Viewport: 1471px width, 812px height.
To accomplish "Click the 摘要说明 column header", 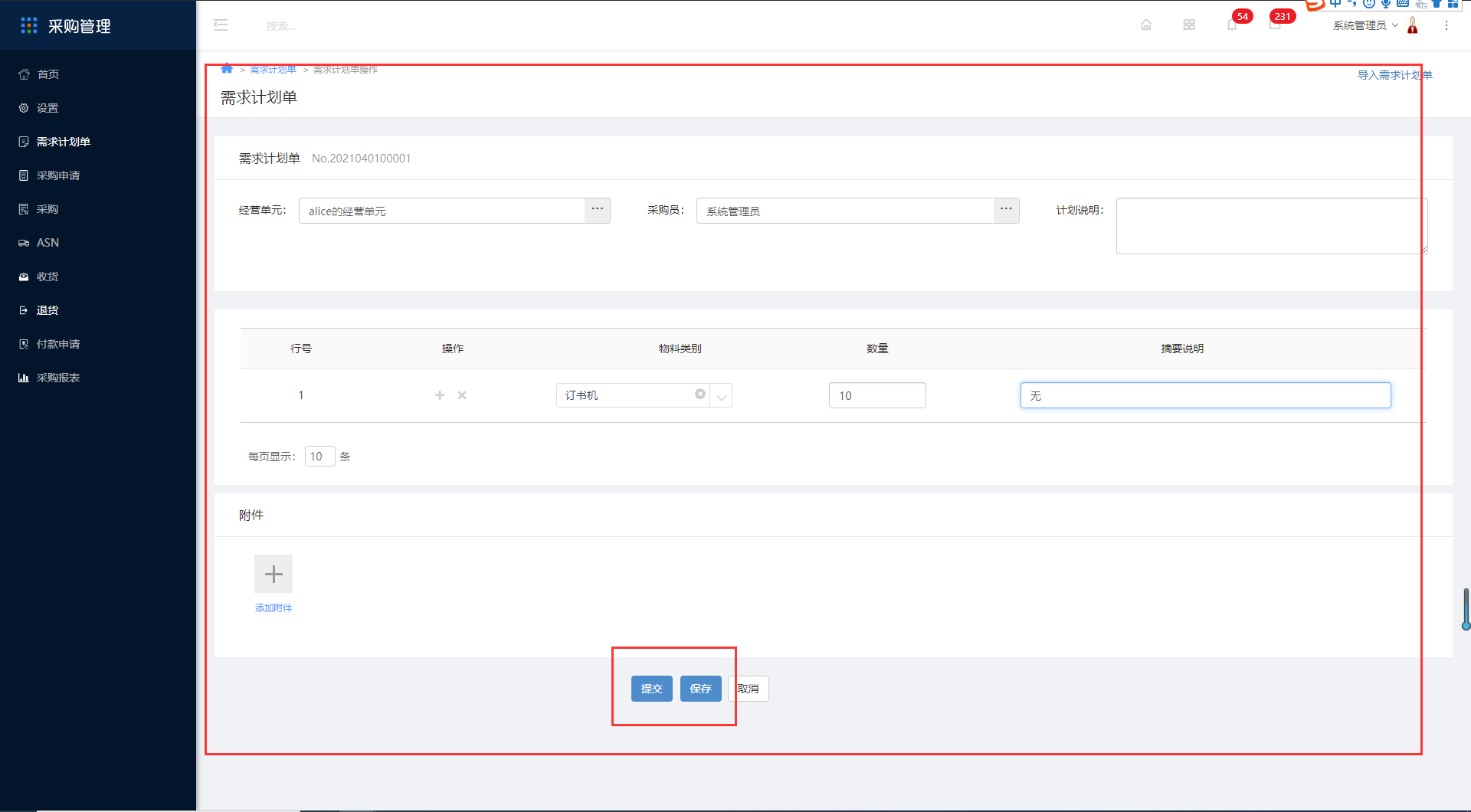I will point(1182,349).
